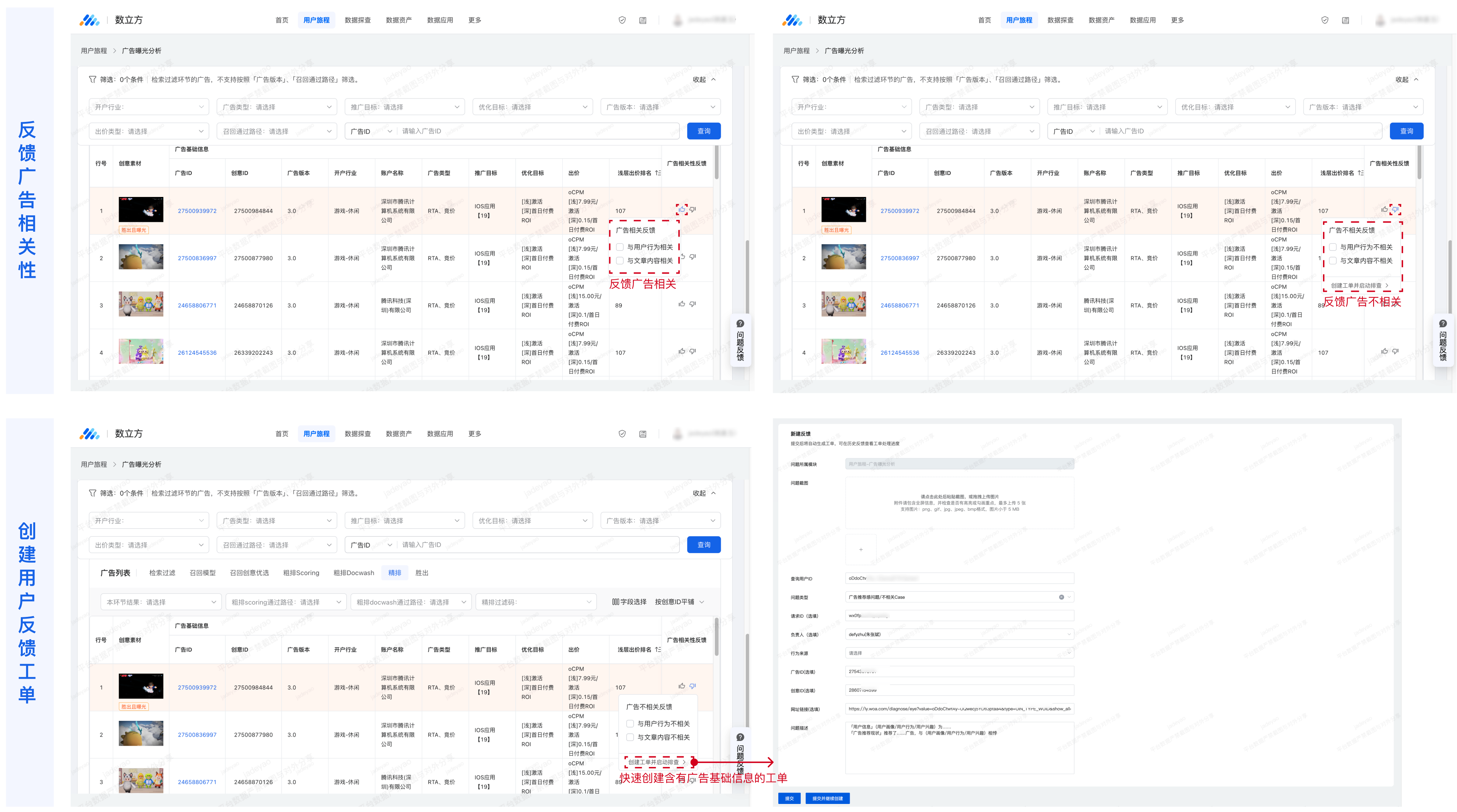The height and width of the screenshot is (812, 1457).
Task: Check the 与用户行为相关 checkbox
Action: 620,247
